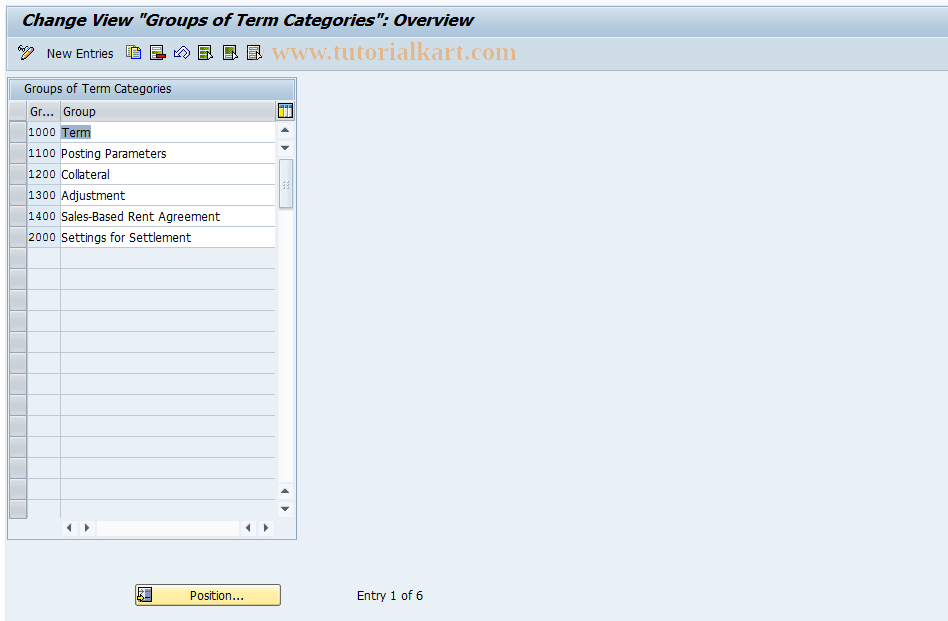Click the Undo Change icon

[x=181, y=53]
